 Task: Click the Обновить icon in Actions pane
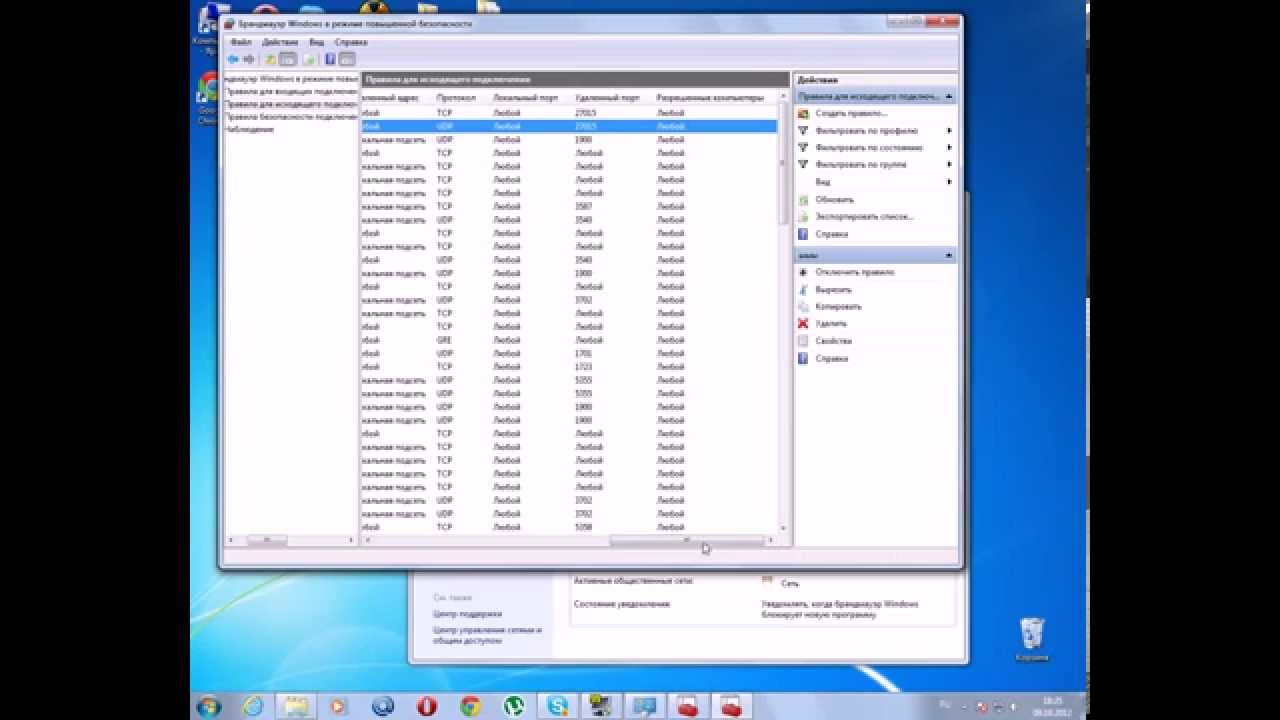pos(803,199)
